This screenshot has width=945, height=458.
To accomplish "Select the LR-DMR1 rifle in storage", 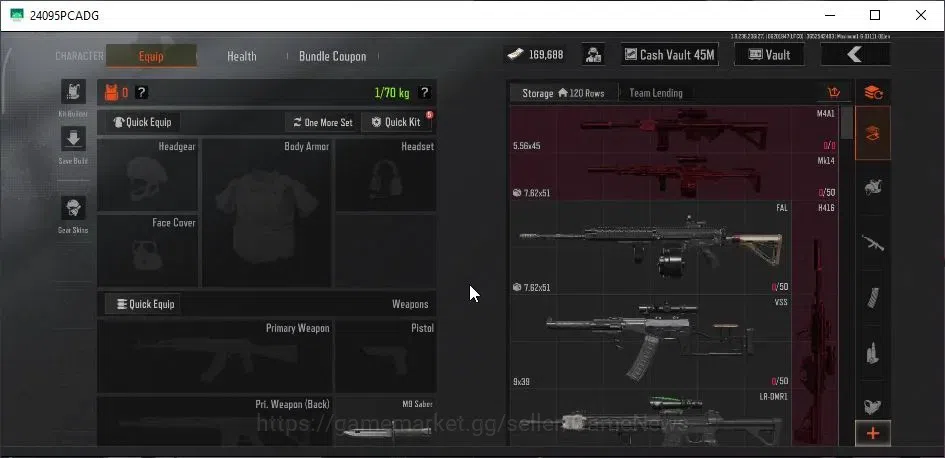I will (x=651, y=418).
